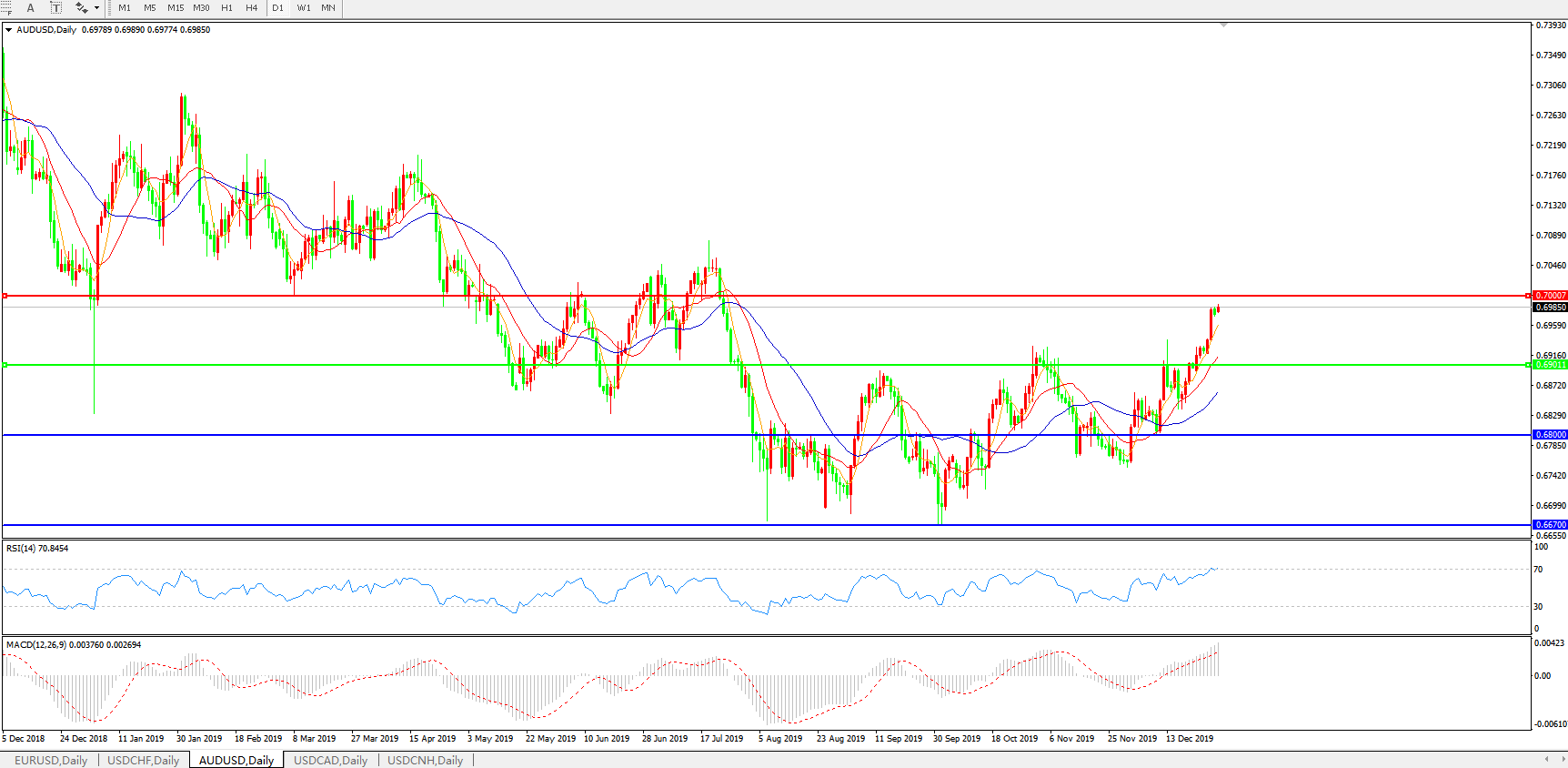Open the arrows tool dropdown arrow
Viewport: 1568px width, 768px height.
[x=96, y=8]
